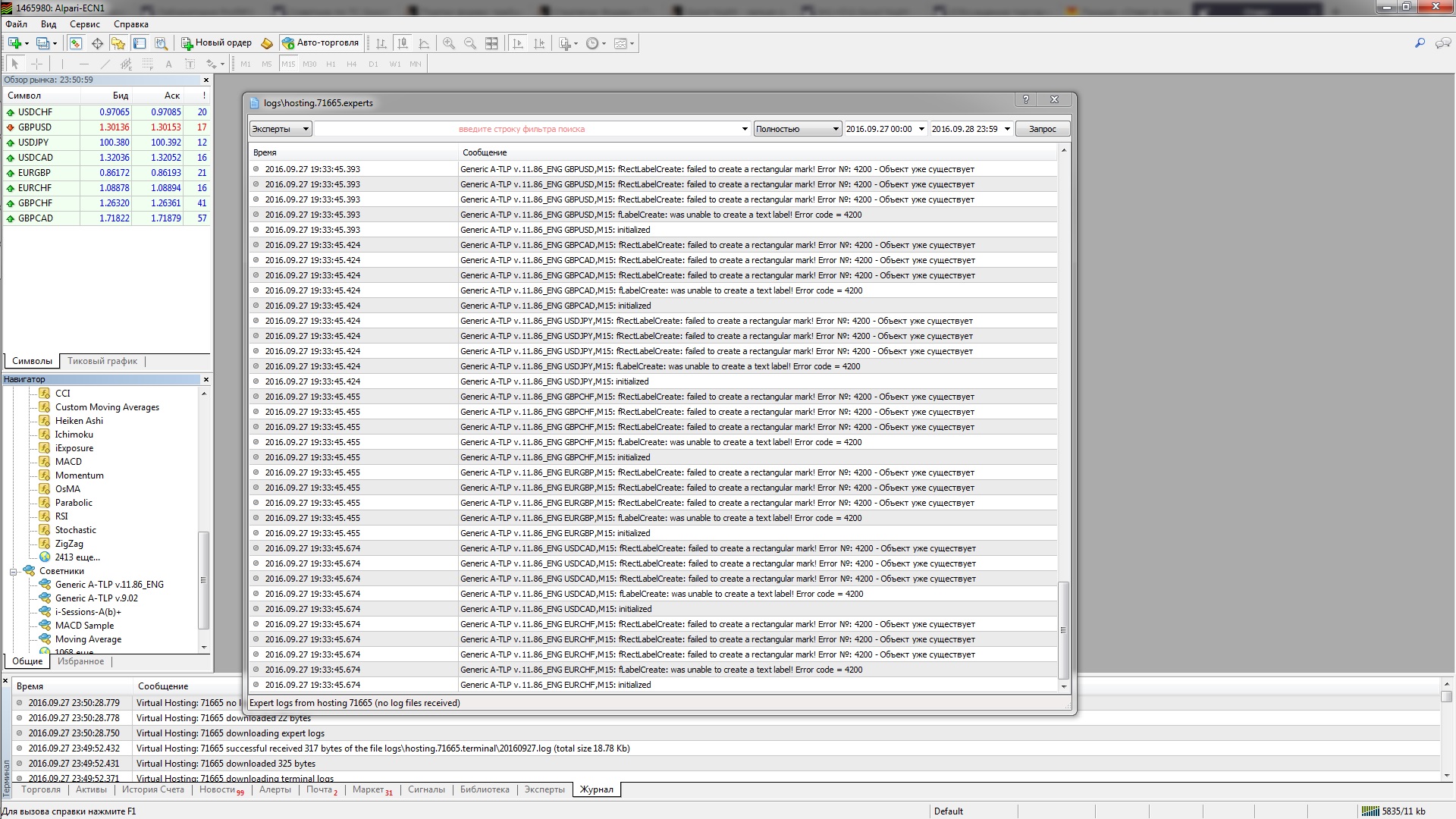Switch timeframe to W1
This screenshot has height=819, width=1456.
click(394, 64)
